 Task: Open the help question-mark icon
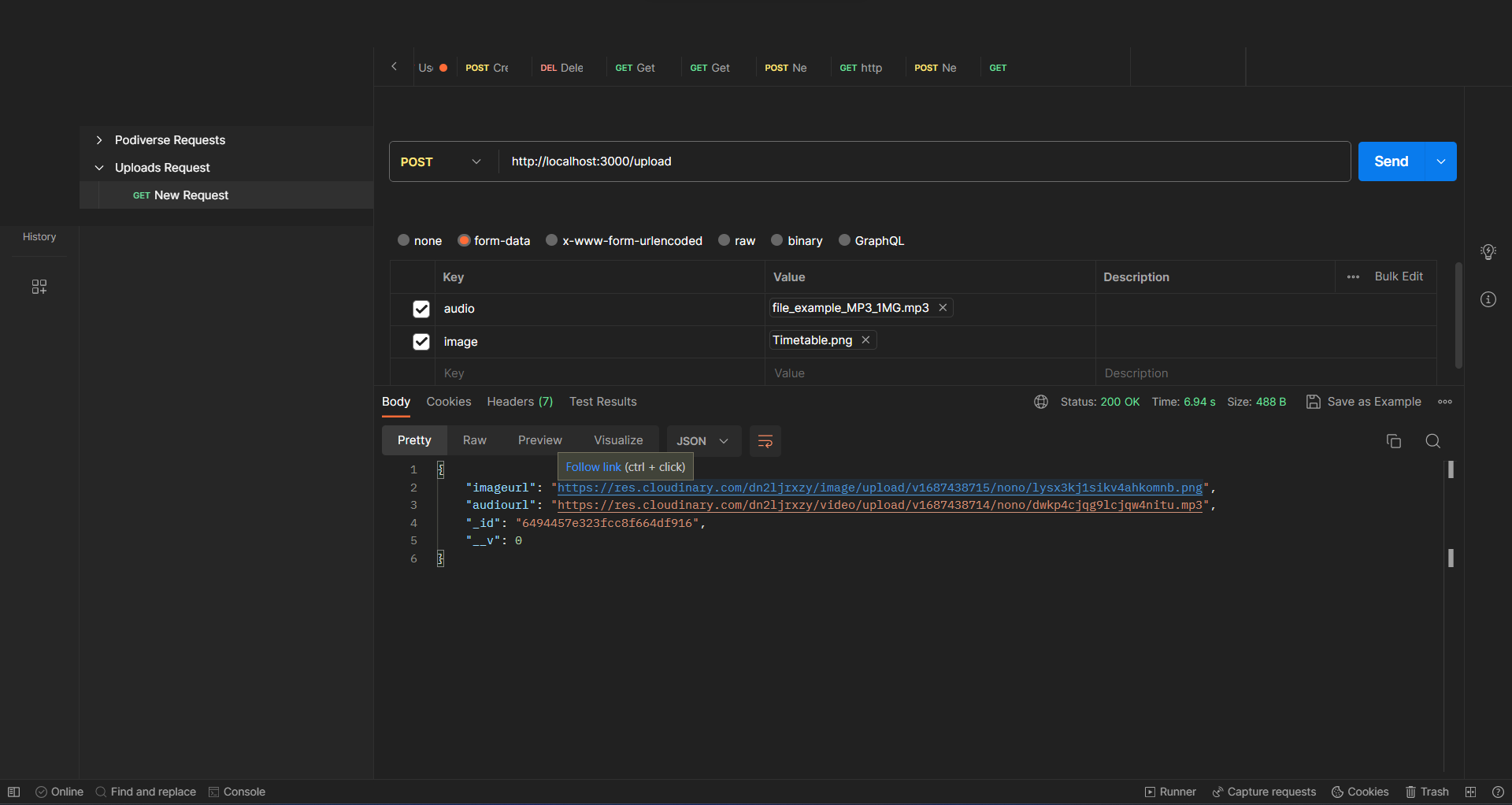tap(1498, 792)
